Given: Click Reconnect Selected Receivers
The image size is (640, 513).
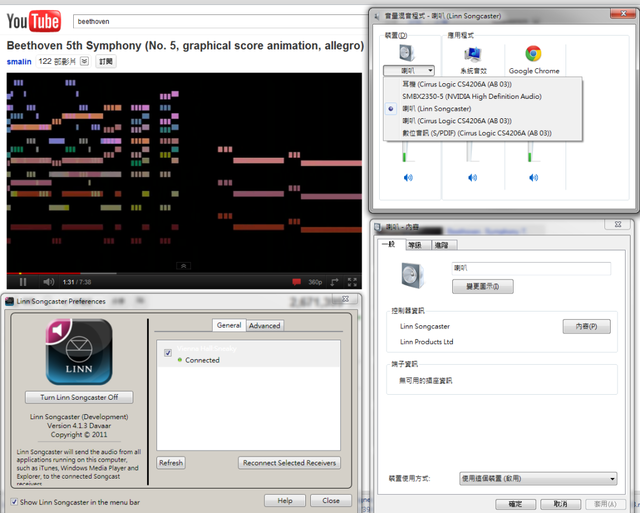Looking at the screenshot, I should (x=289, y=463).
